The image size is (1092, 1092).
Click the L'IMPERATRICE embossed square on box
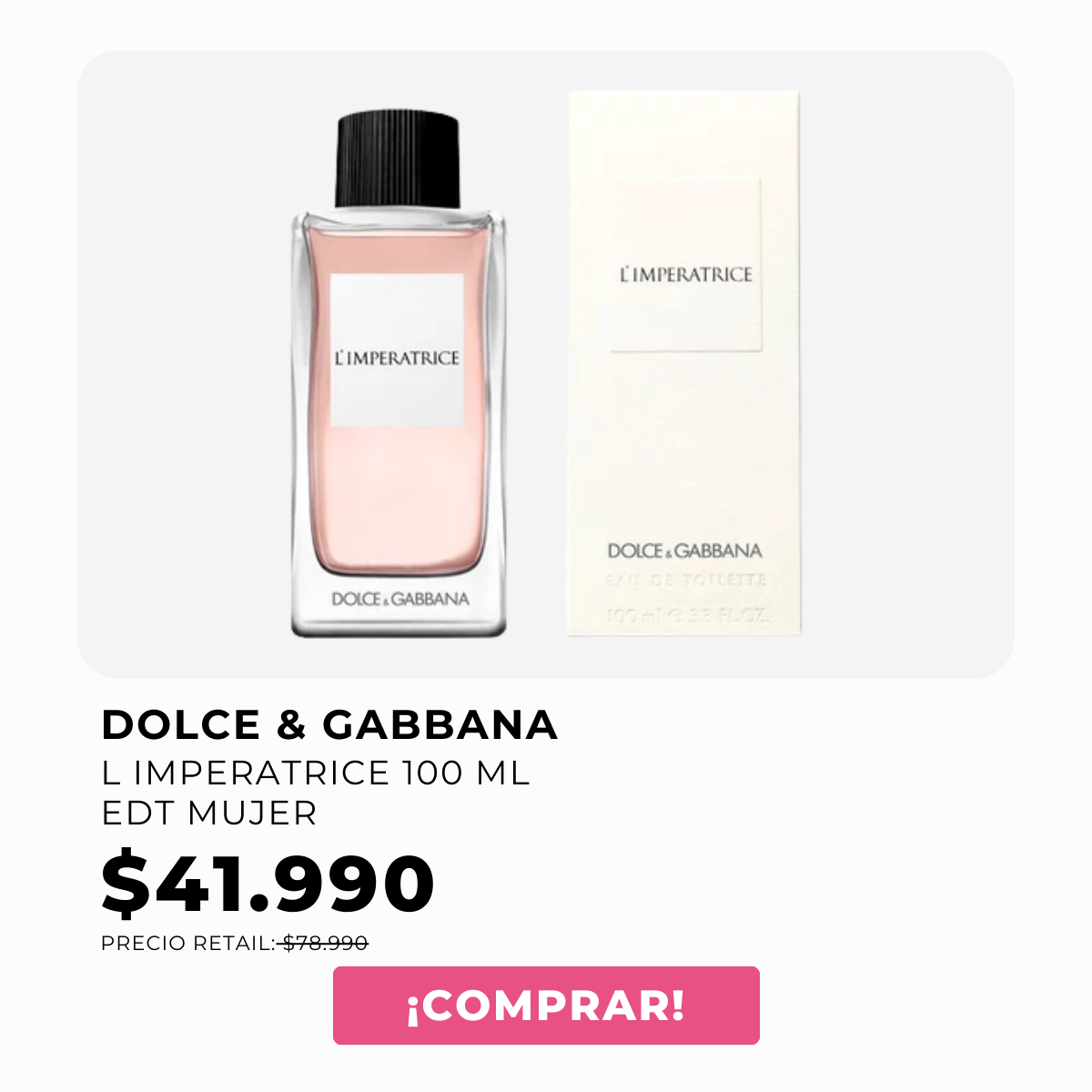click(x=684, y=265)
